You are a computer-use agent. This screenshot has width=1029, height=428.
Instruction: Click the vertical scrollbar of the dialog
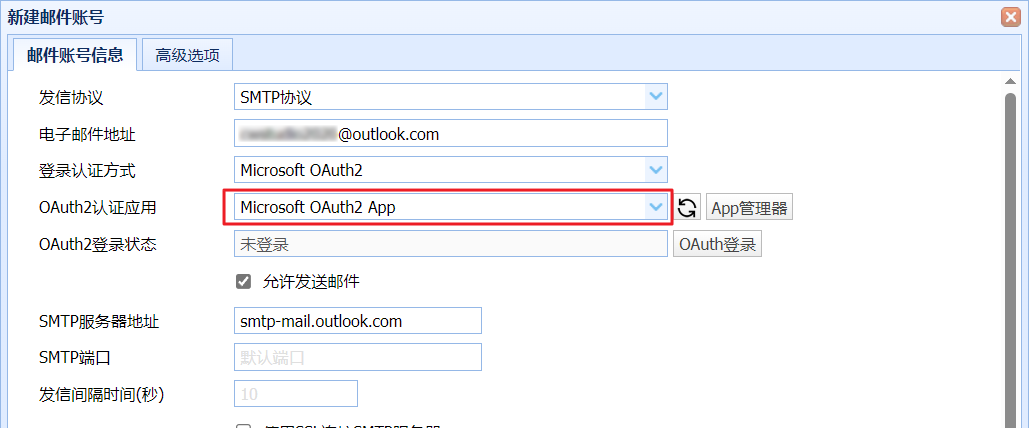click(1011, 259)
